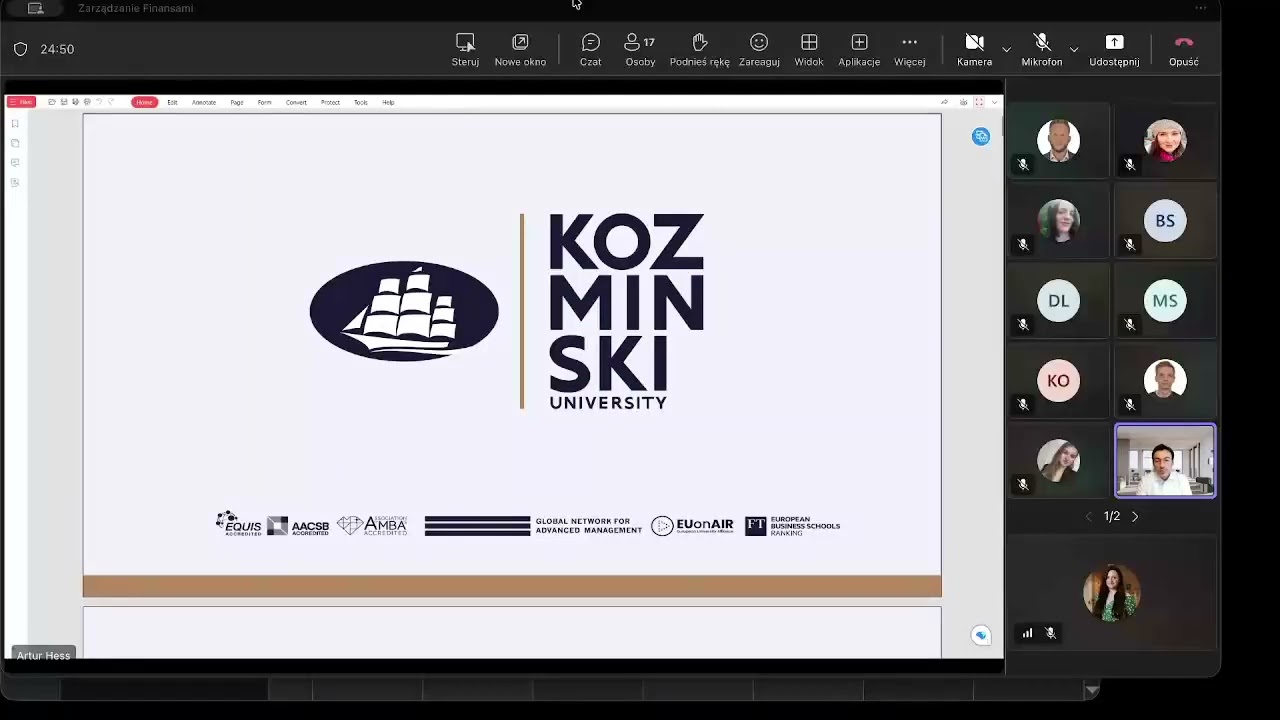
Task: Toggle fullscreen icon in PDF editor
Action: coord(979,102)
